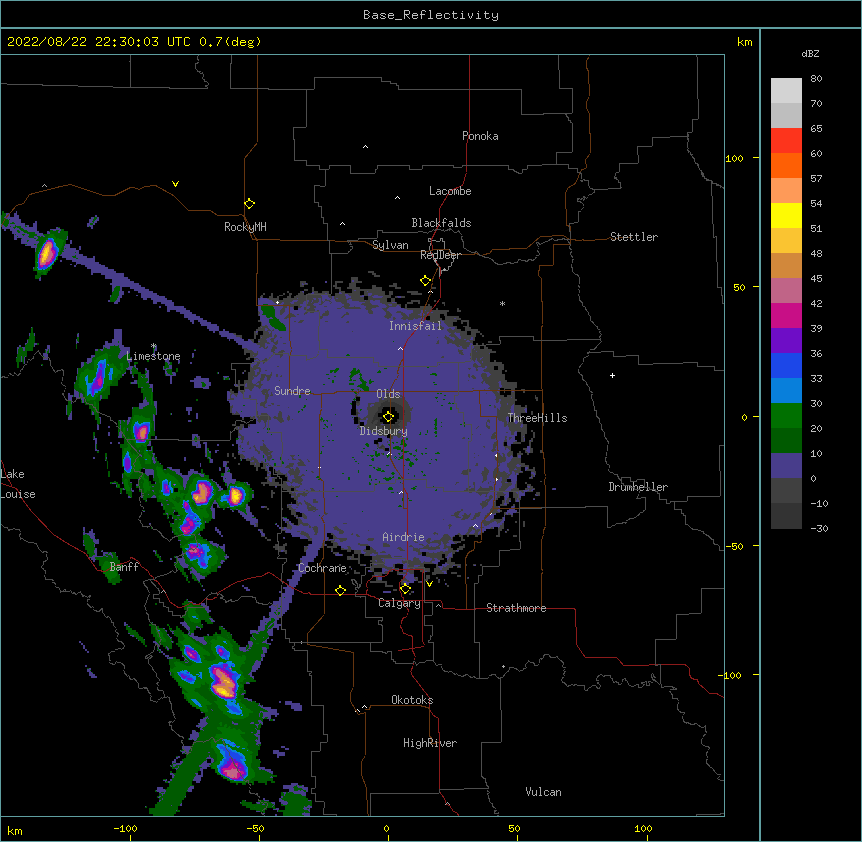Screen dimensions: 862x842
Task: Select the Lacombe city label
Action: 450,191
